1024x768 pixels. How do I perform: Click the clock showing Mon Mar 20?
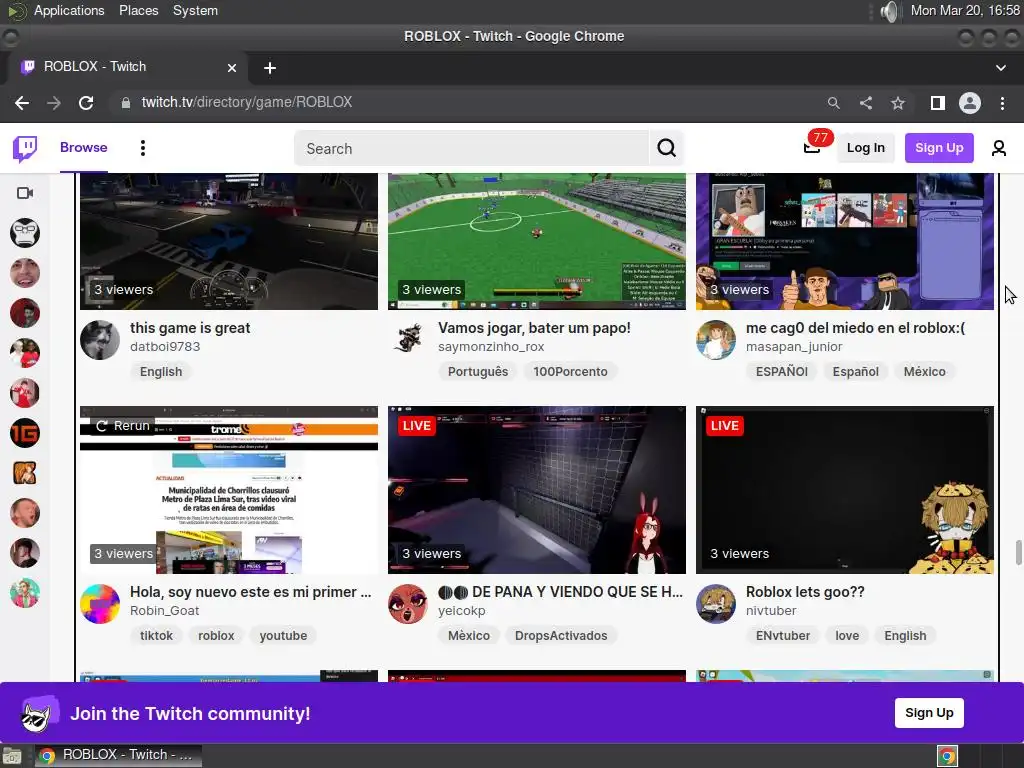click(964, 10)
